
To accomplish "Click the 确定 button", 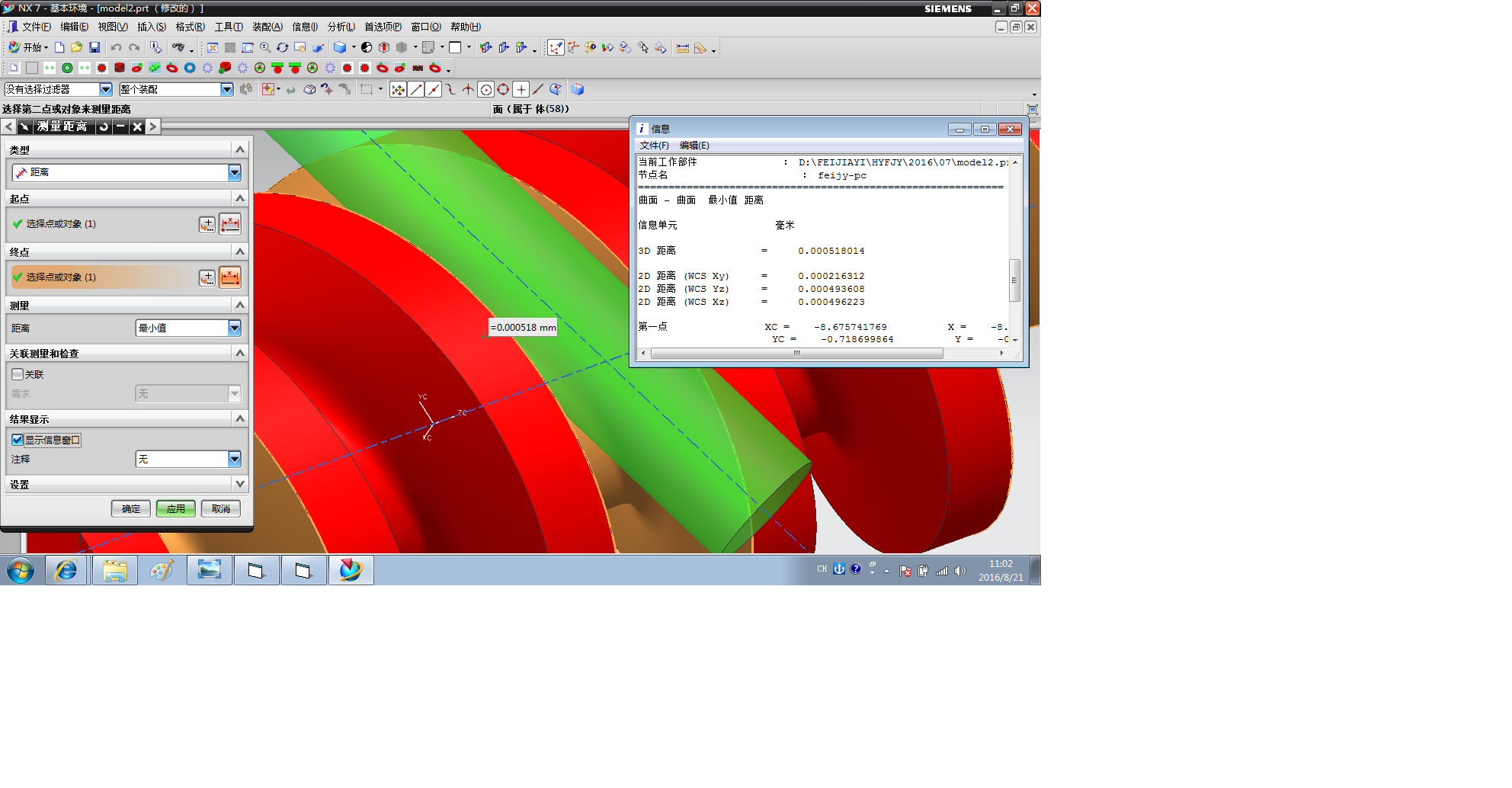I will pyautogui.click(x=131, y=508).
